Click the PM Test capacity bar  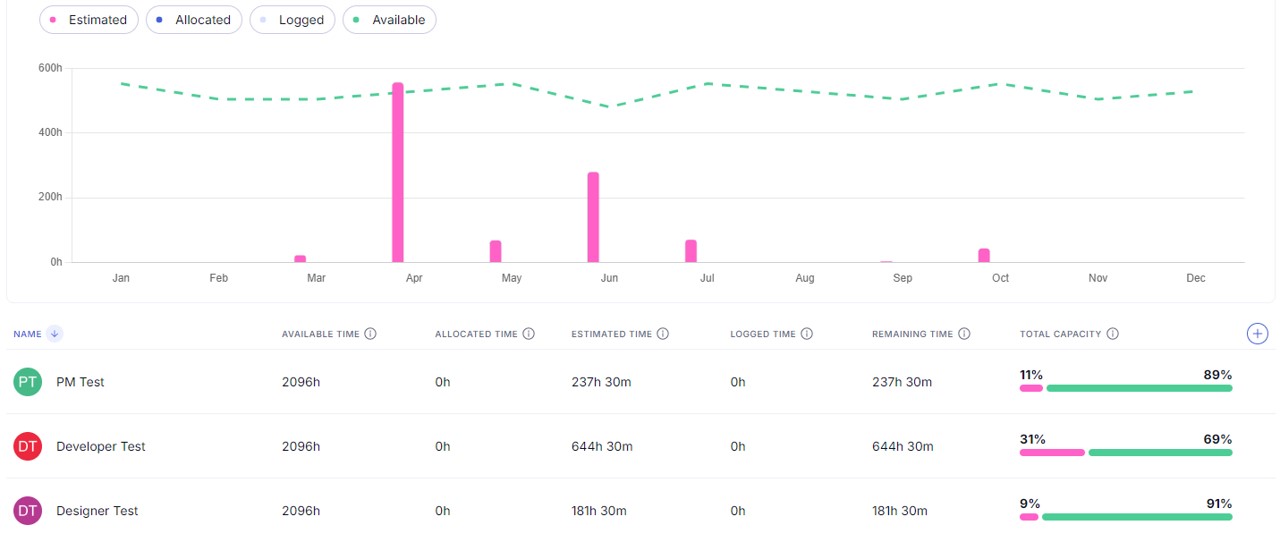click(1125, 388)
